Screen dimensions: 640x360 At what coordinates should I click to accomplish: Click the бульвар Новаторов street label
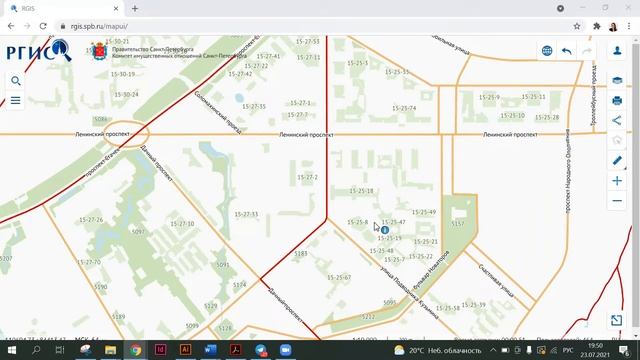pos(431,270)
